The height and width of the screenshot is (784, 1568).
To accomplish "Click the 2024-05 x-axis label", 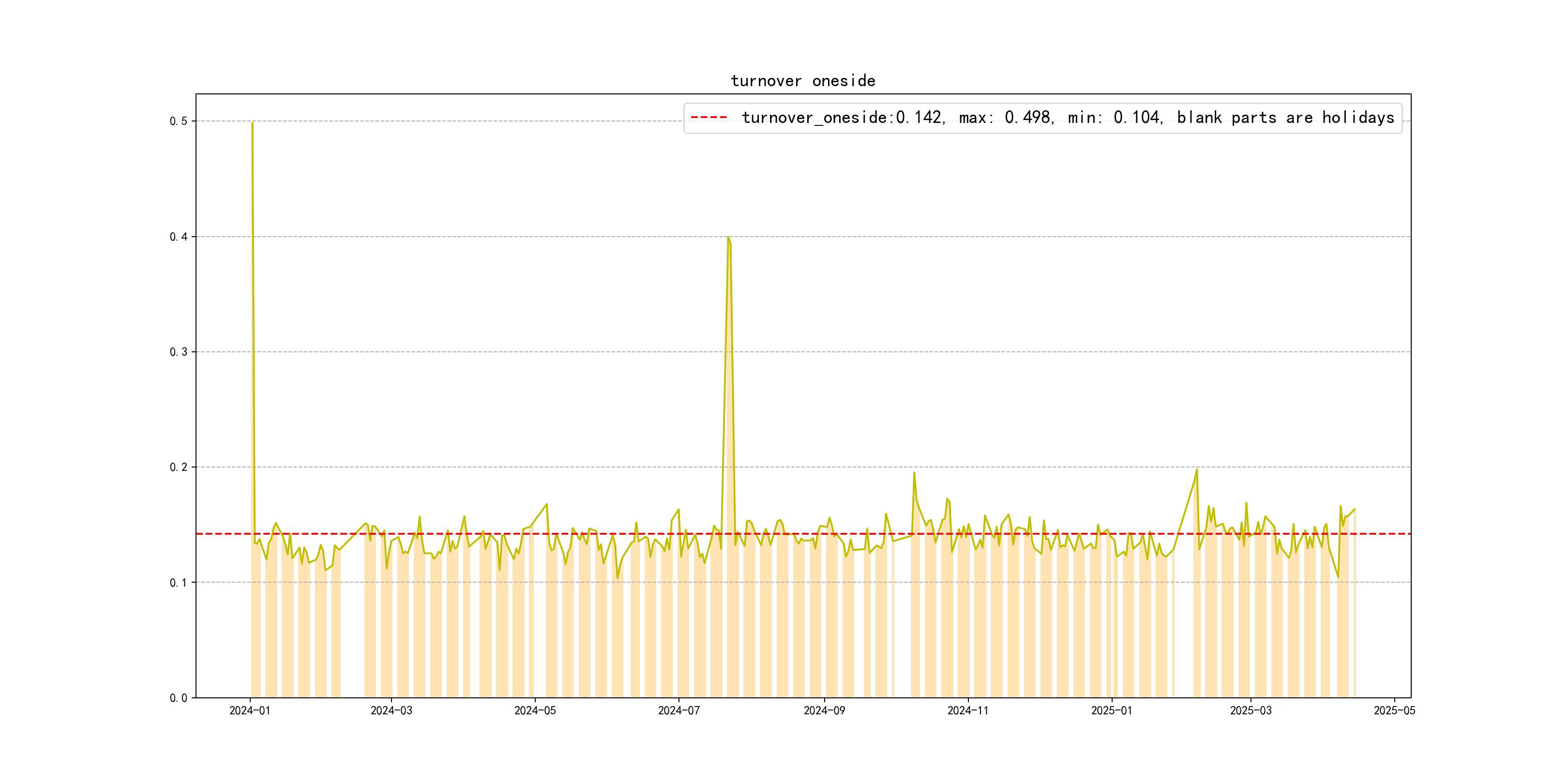I will point(535,710).
